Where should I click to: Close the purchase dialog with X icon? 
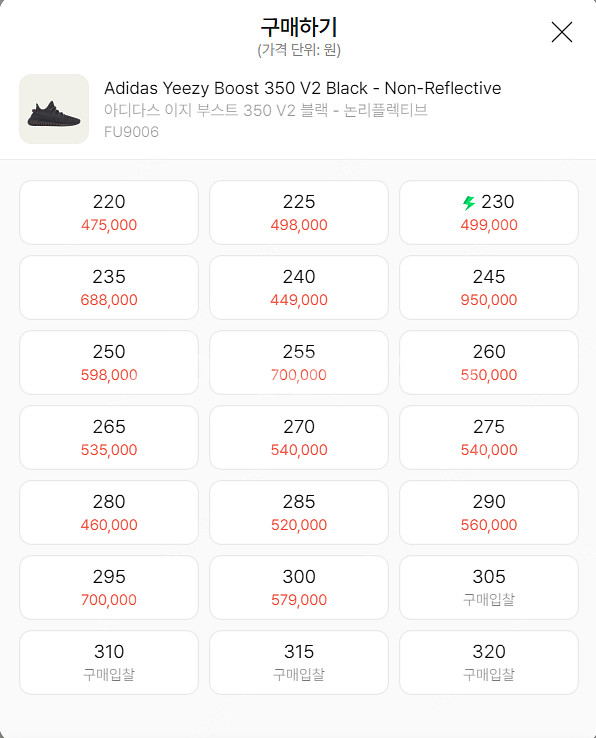(562, 32)
